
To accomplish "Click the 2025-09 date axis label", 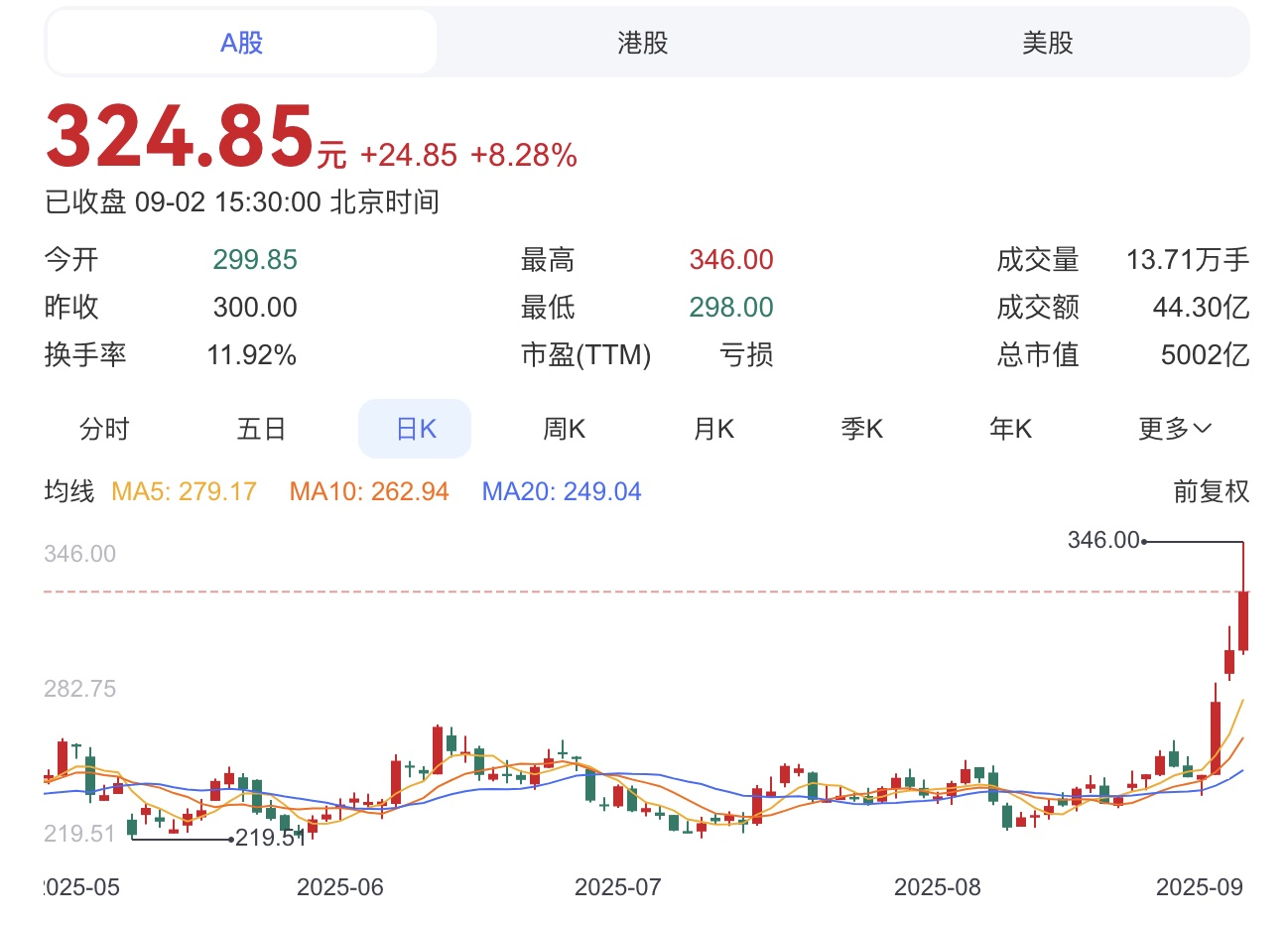I will (x=1200, y=887).
